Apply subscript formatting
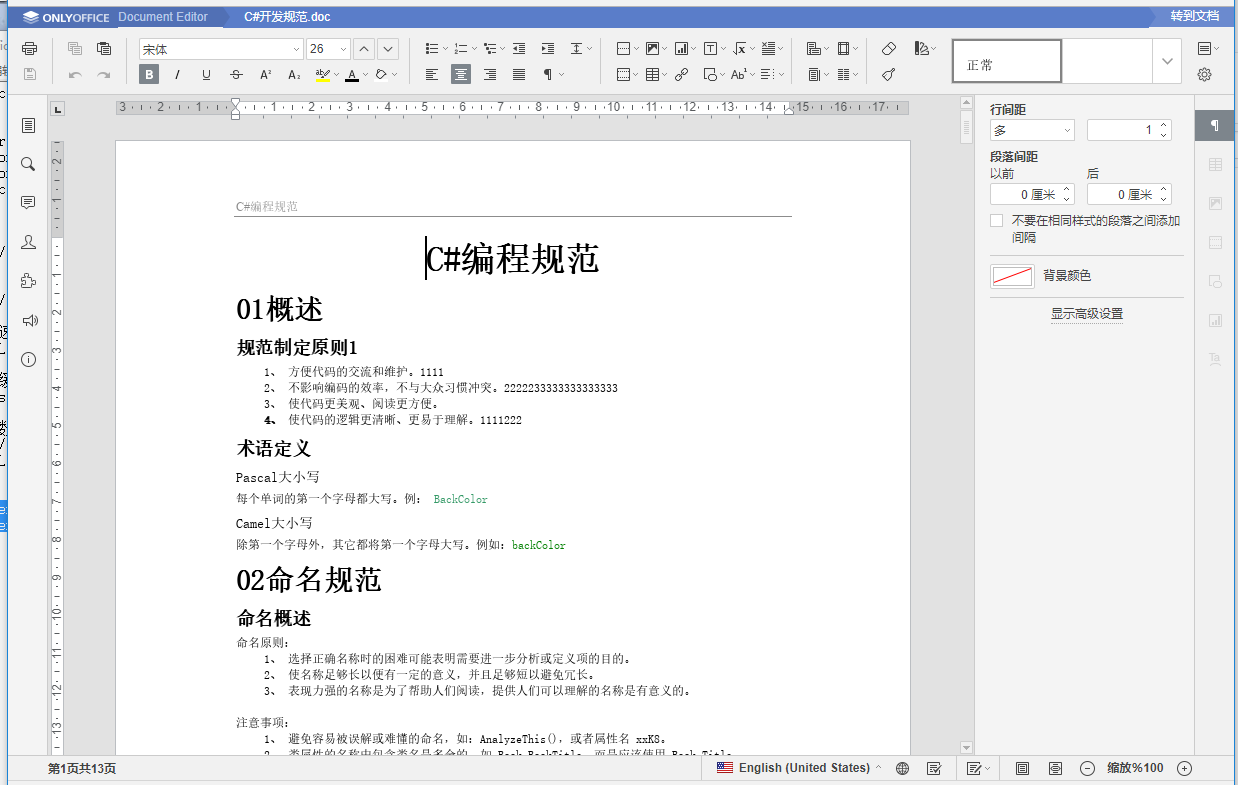The width and height of the screenshot is (1238, 785). pos(294,74)
